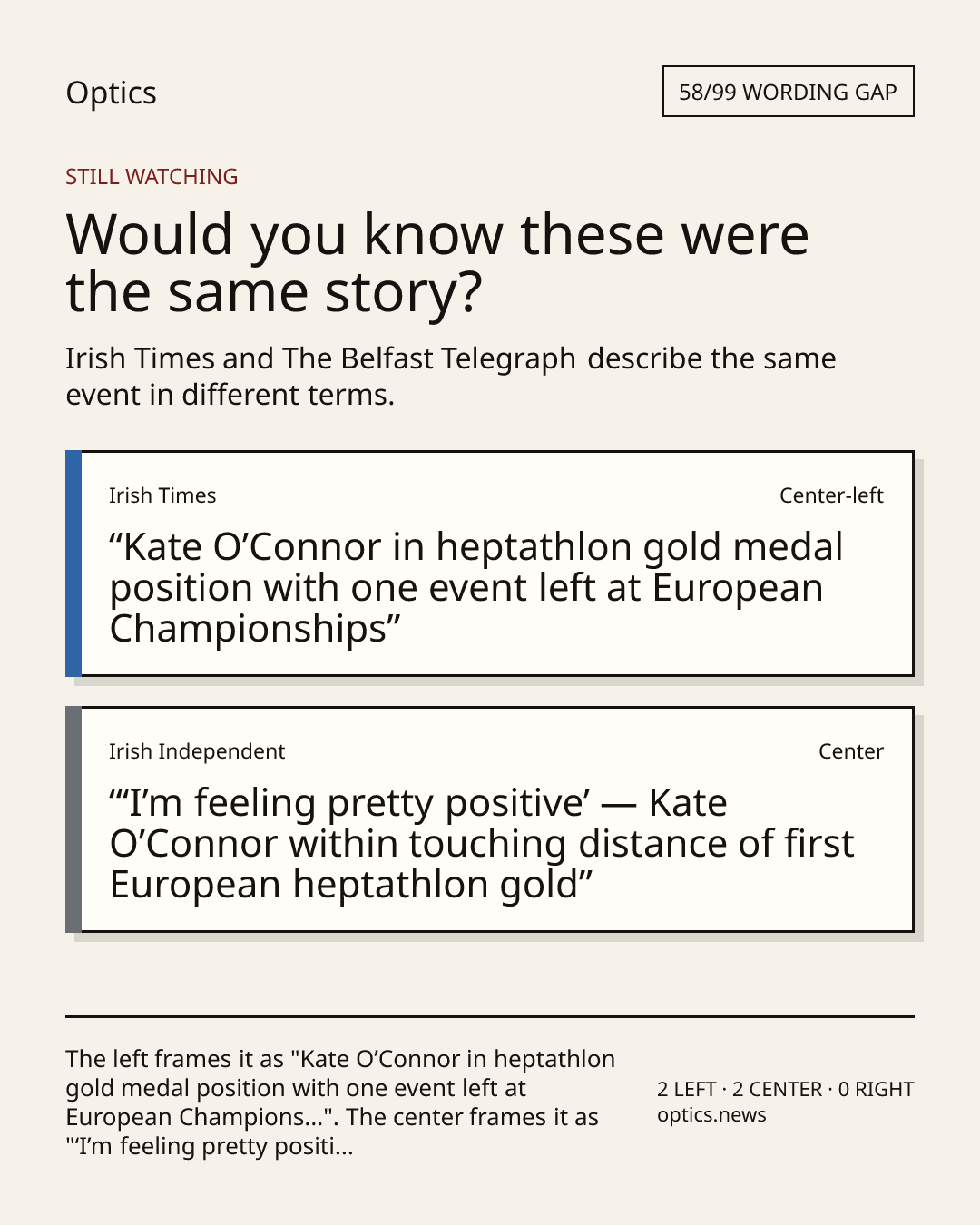Image resolution: width=980 pixels, height=1225 pixels.
Task: Open the optics.news link
Action: pyautogui.click(x=711, y=1115)
